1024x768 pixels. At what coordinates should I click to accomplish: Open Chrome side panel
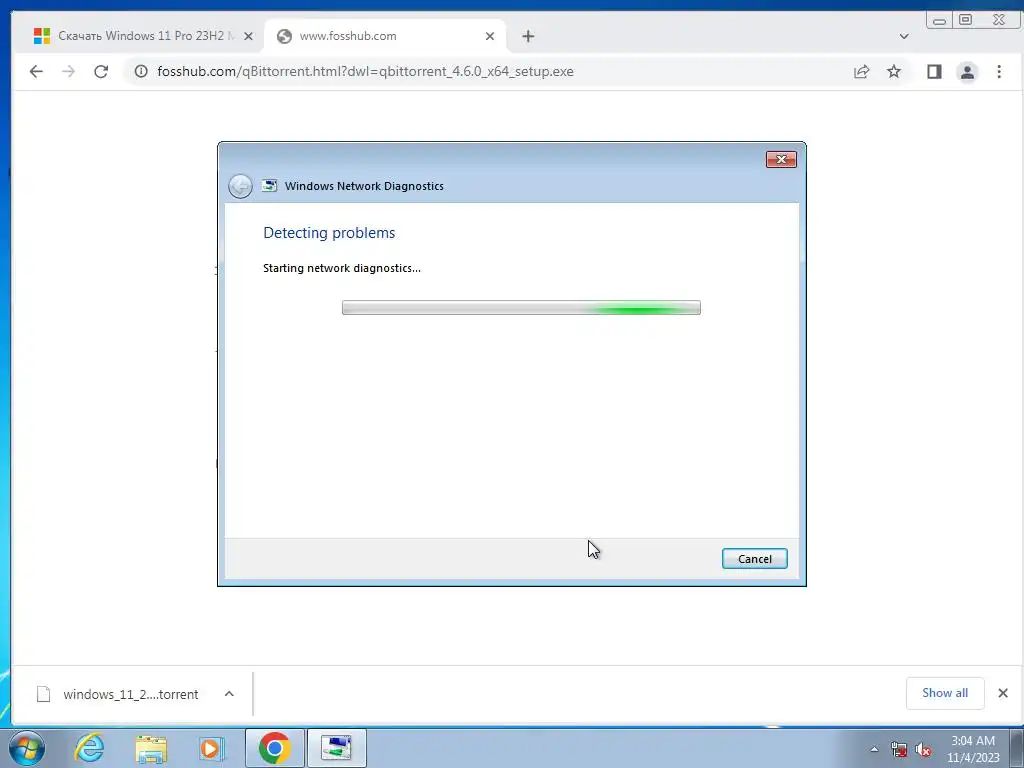point(935,72)
